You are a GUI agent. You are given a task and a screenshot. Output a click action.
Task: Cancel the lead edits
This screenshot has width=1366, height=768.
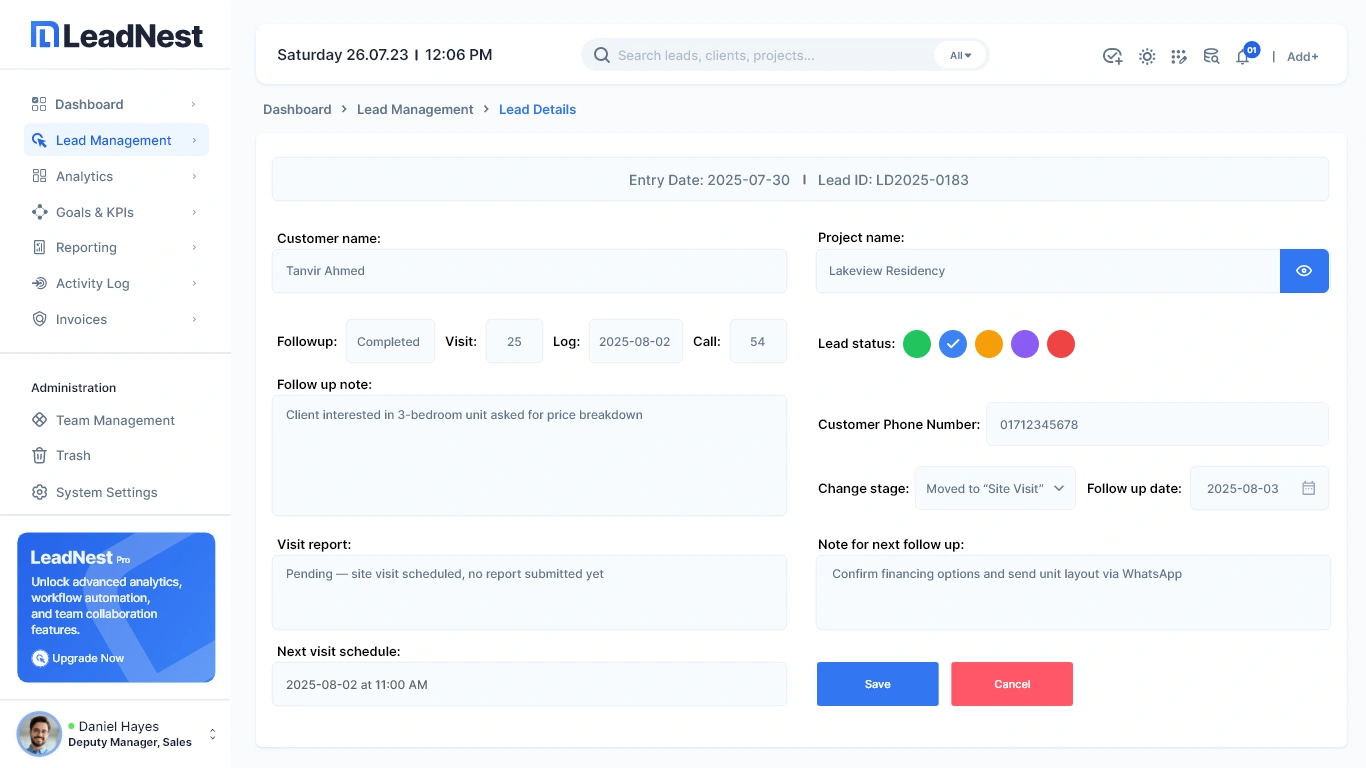pos(1012,684)
